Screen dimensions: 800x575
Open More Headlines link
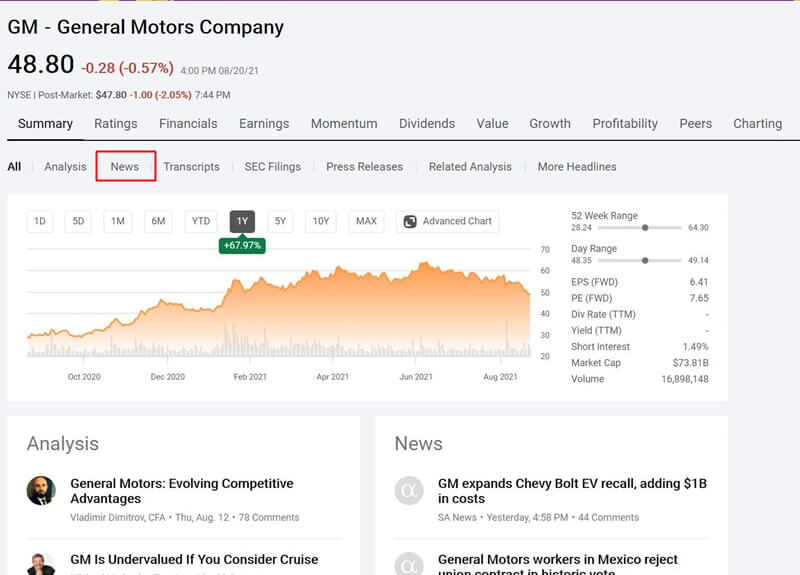click(577, 166)
